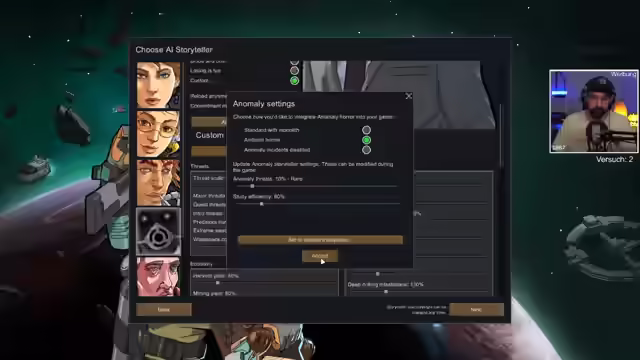Click the 'Threats' section heading

tap(200, 166)
